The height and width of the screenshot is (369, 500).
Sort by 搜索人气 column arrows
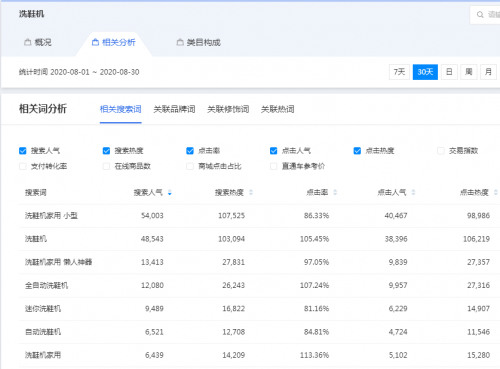coord(170,192)
